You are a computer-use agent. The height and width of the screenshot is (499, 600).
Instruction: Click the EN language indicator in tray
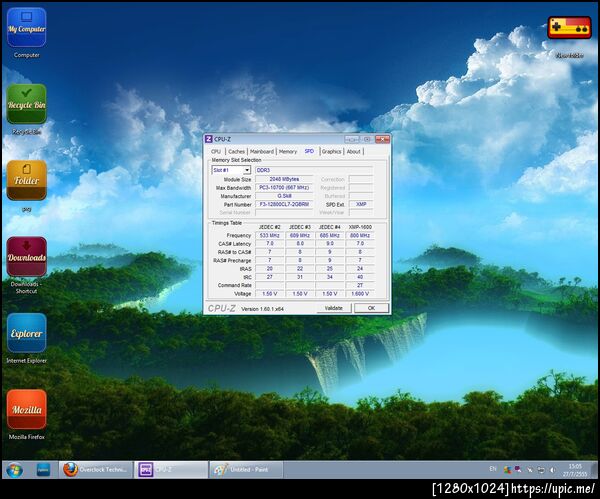point(493,469)
